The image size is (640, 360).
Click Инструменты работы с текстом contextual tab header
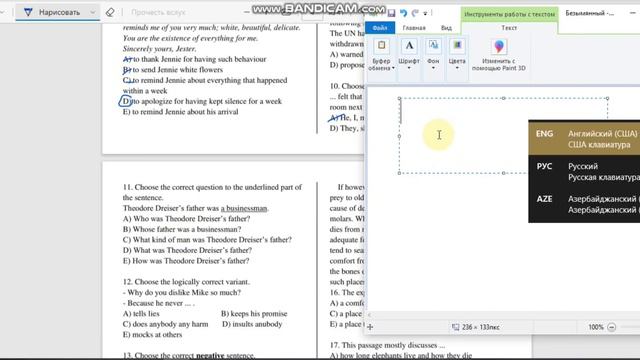[509, 14]
